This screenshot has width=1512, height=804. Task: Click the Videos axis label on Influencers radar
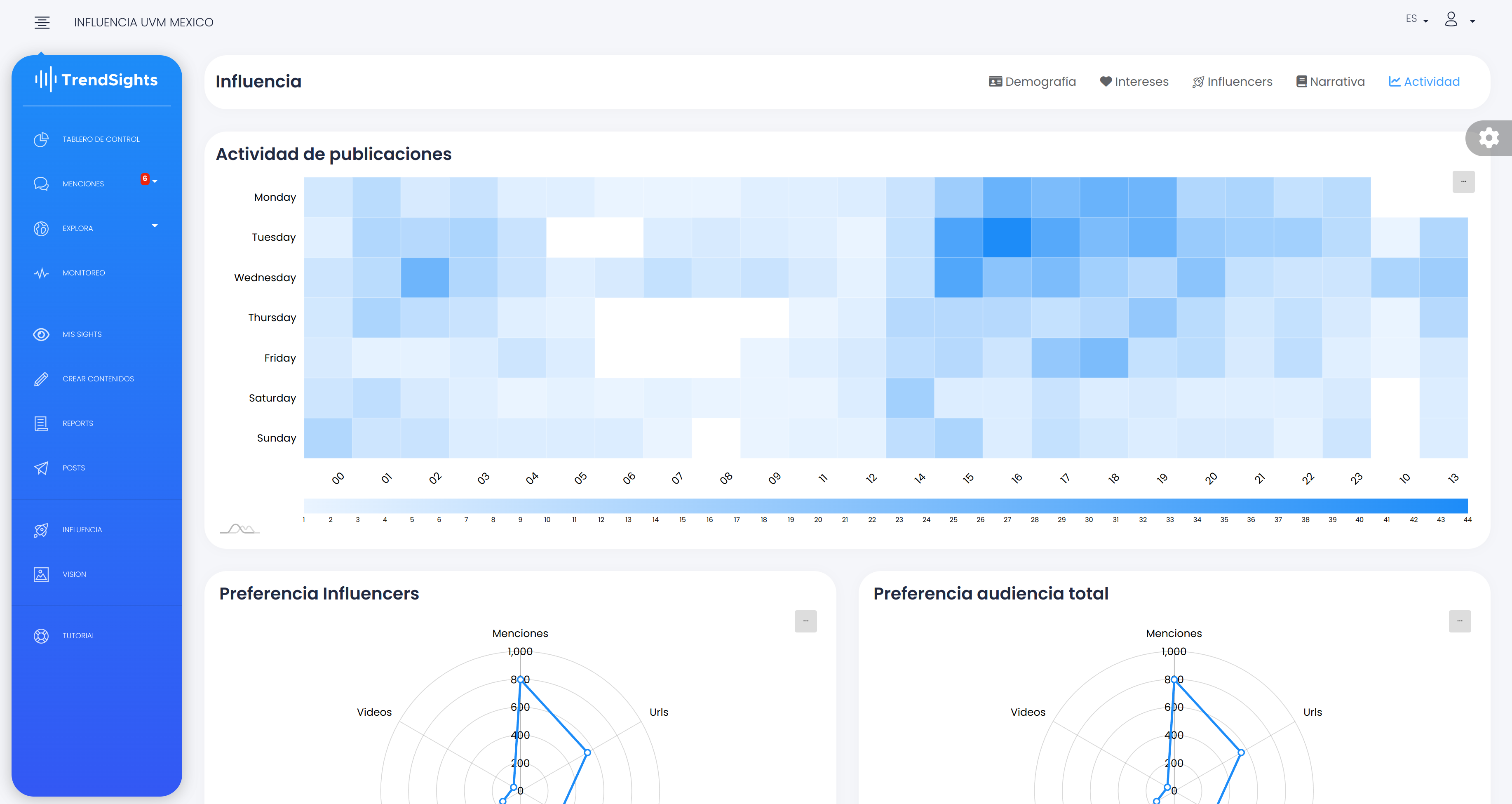374,712
